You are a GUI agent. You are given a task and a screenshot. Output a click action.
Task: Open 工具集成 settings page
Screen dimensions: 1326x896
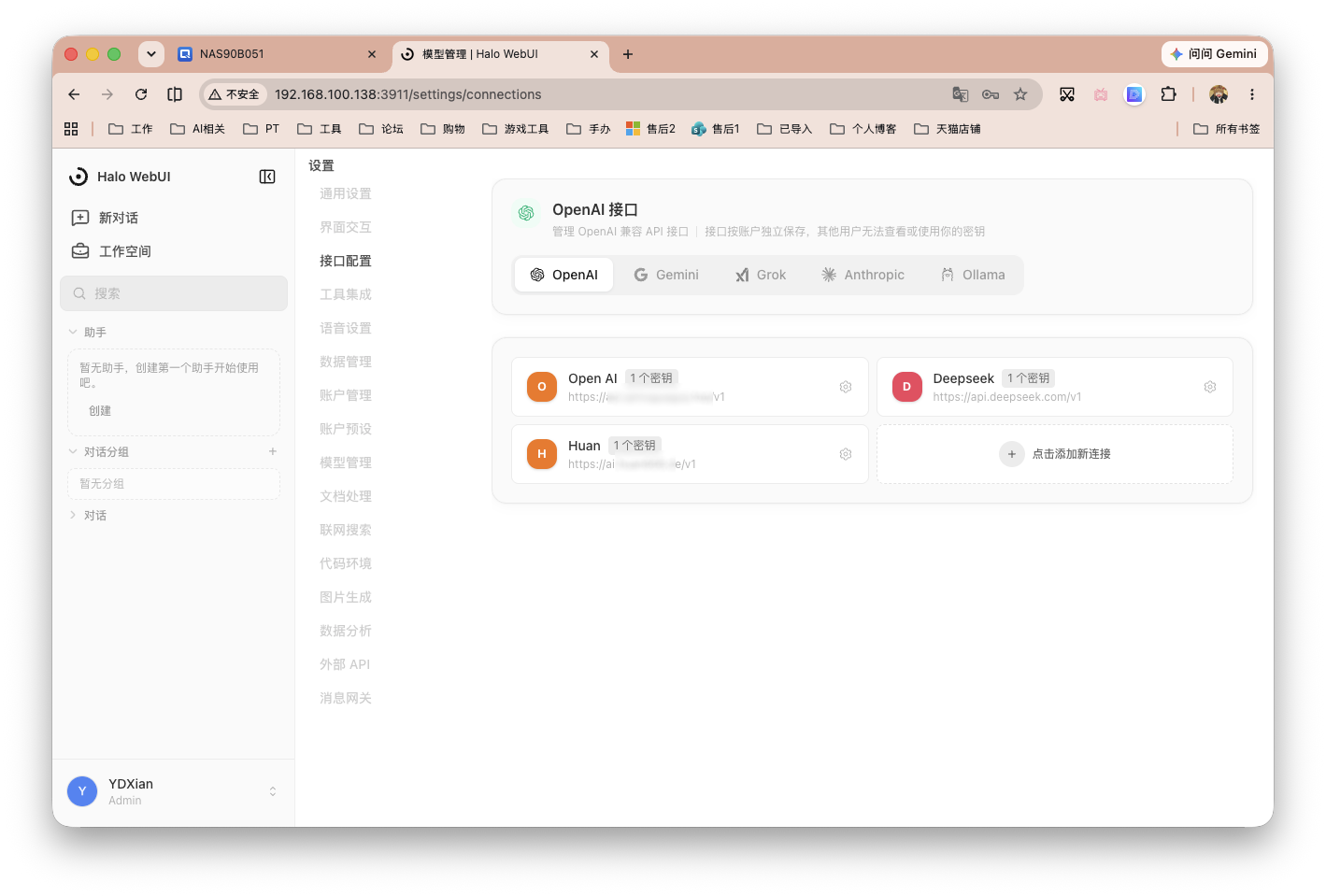coord(346,294)
